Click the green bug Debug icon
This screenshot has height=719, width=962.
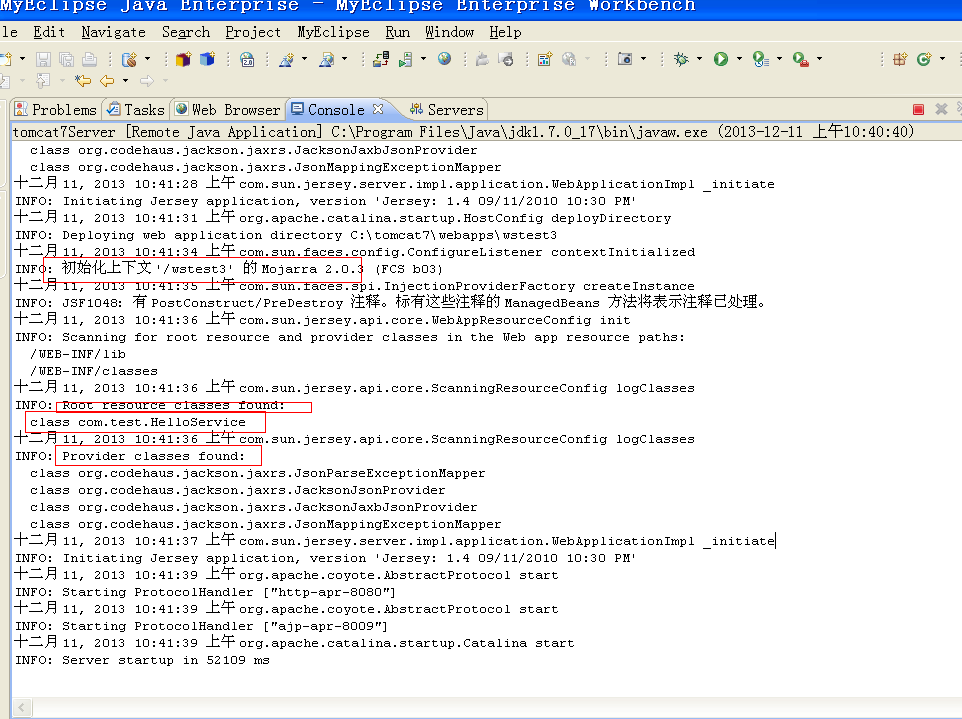pos(681,59)
